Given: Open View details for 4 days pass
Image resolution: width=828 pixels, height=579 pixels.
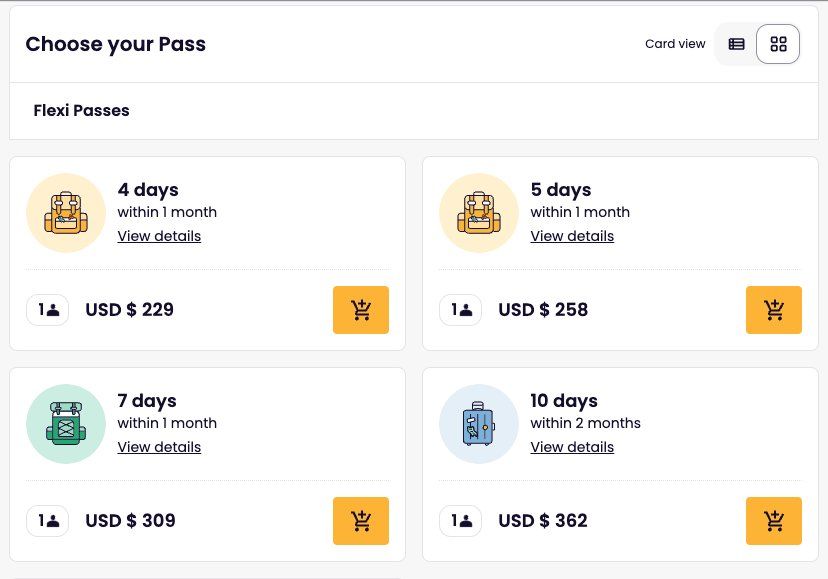Looking at the screenshot, I should 159,236.
